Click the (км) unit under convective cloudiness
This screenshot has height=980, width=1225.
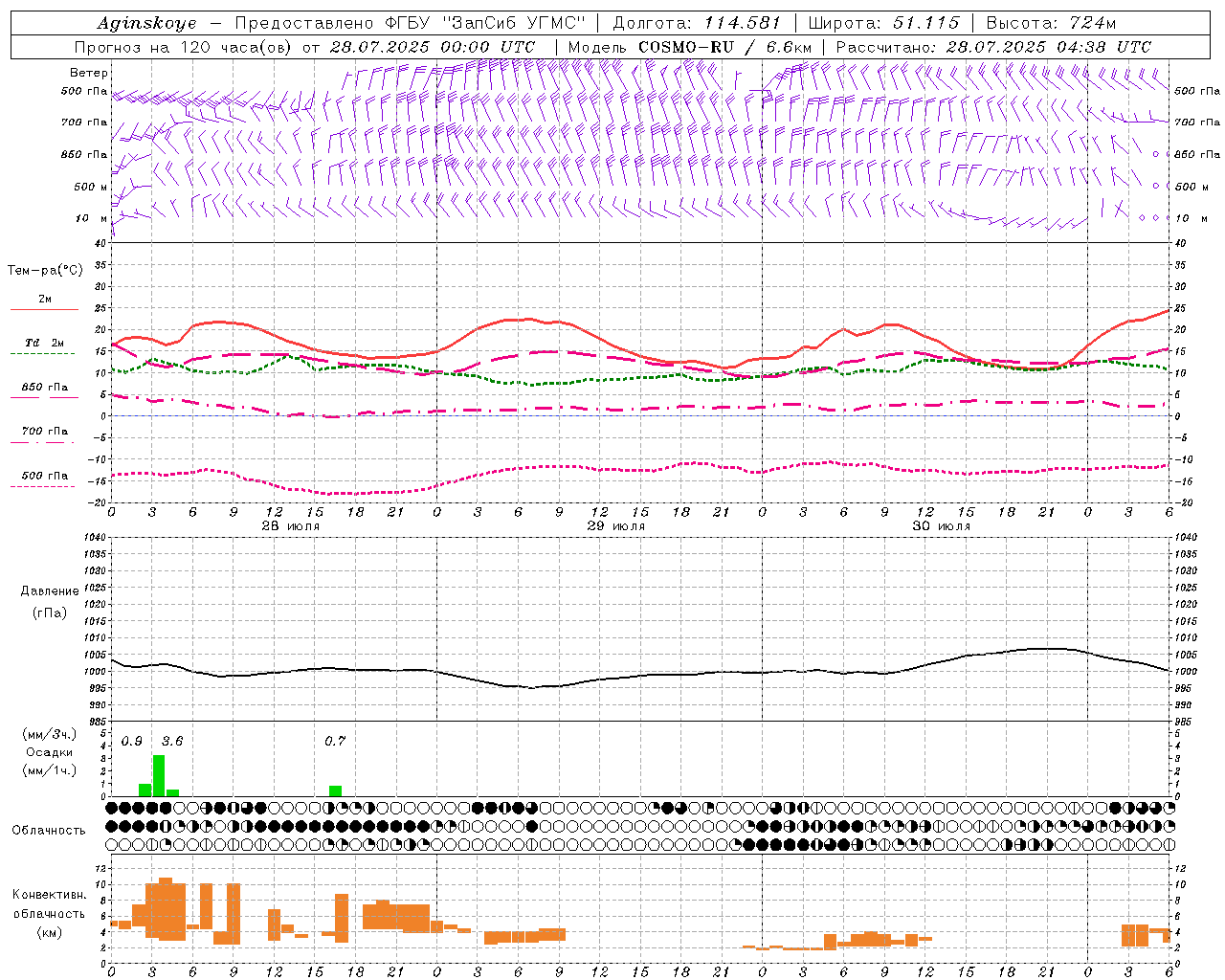click(49, 932)
